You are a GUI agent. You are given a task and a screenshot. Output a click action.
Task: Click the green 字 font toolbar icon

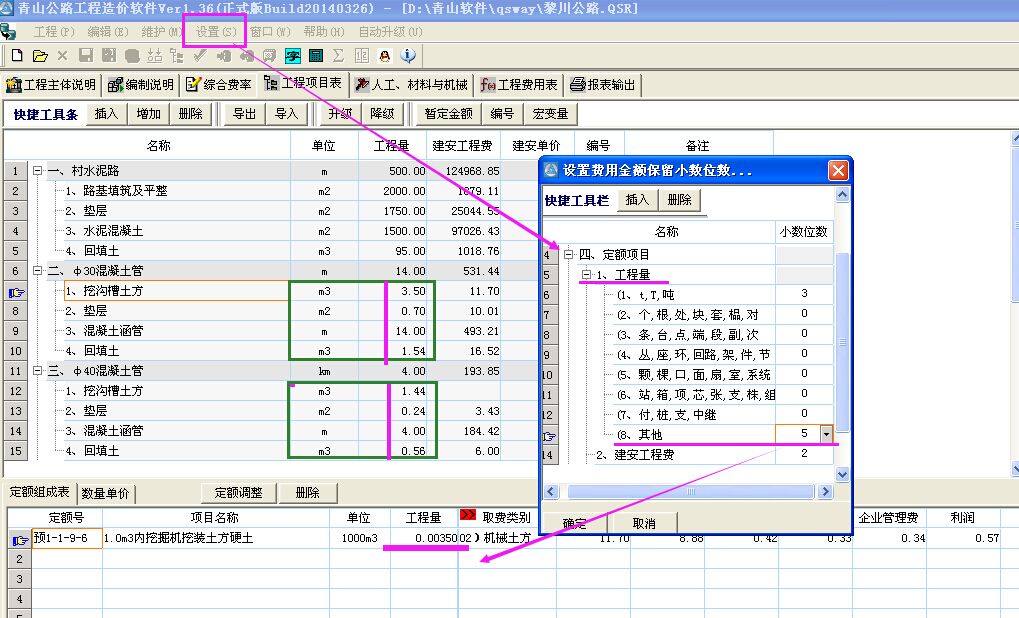(x=293, y=56)
